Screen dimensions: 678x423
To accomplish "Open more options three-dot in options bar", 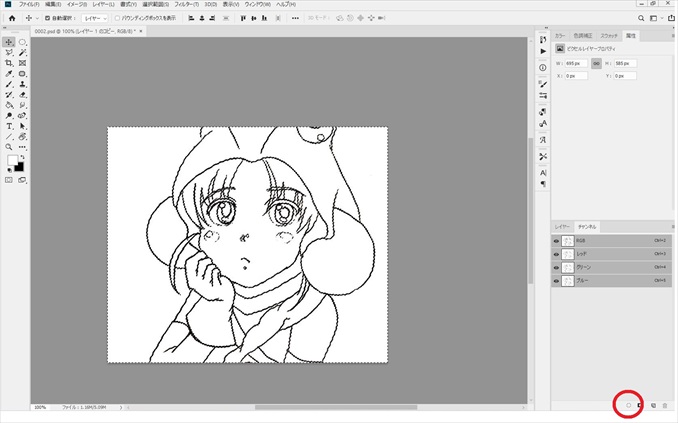I will (295, 18).
